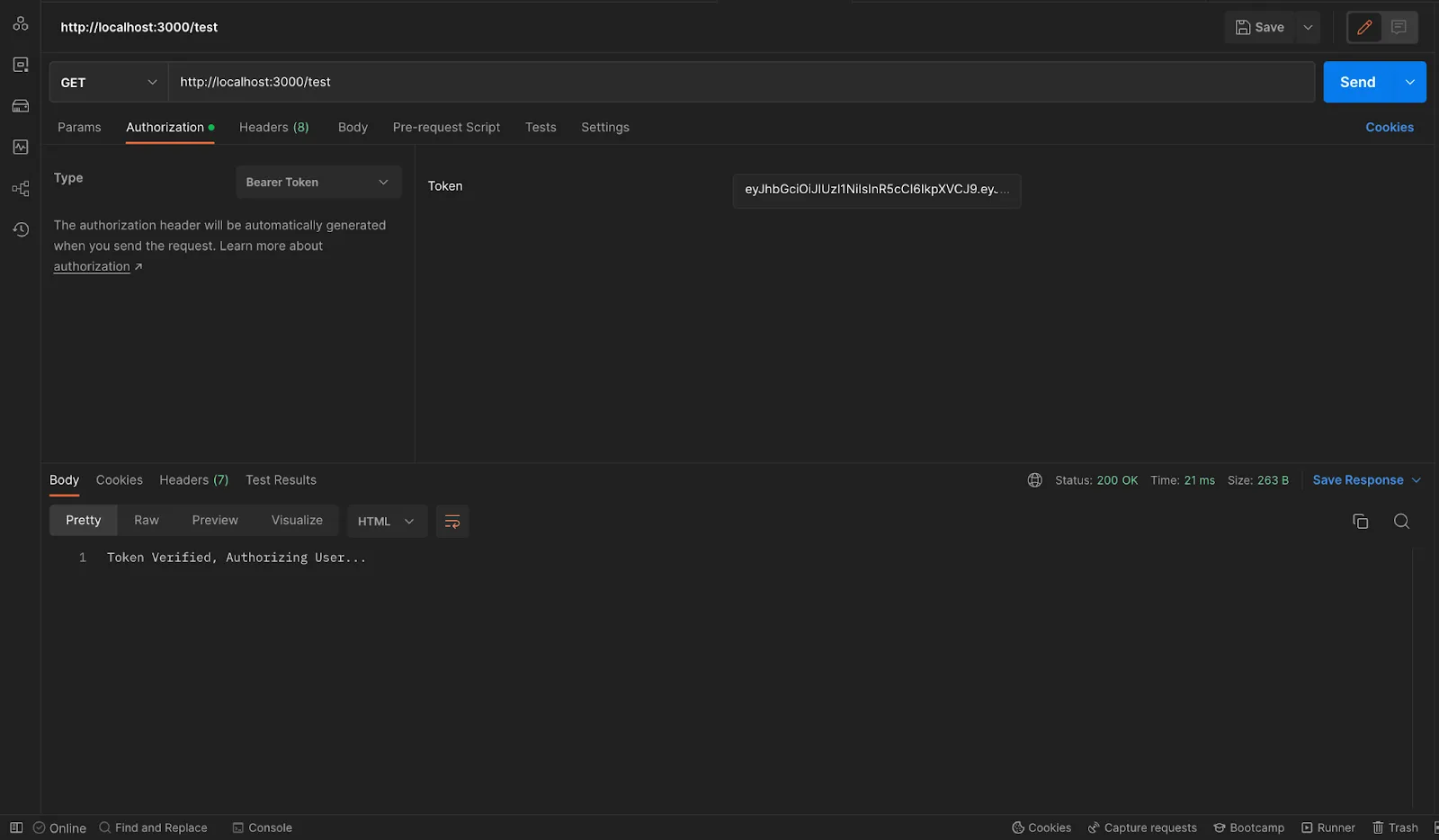
Task: Click the Token value input field
Action: pos(877,190)
